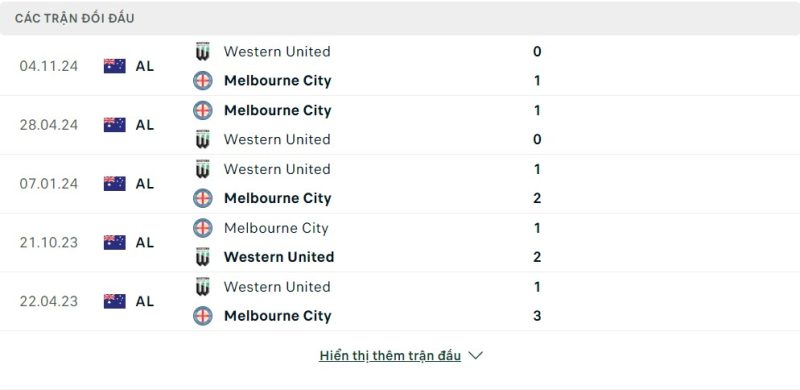Screen dimensions: 800x390
Task: Click Australian flag icon for 22.04.23 match
Action: (115, 301)
